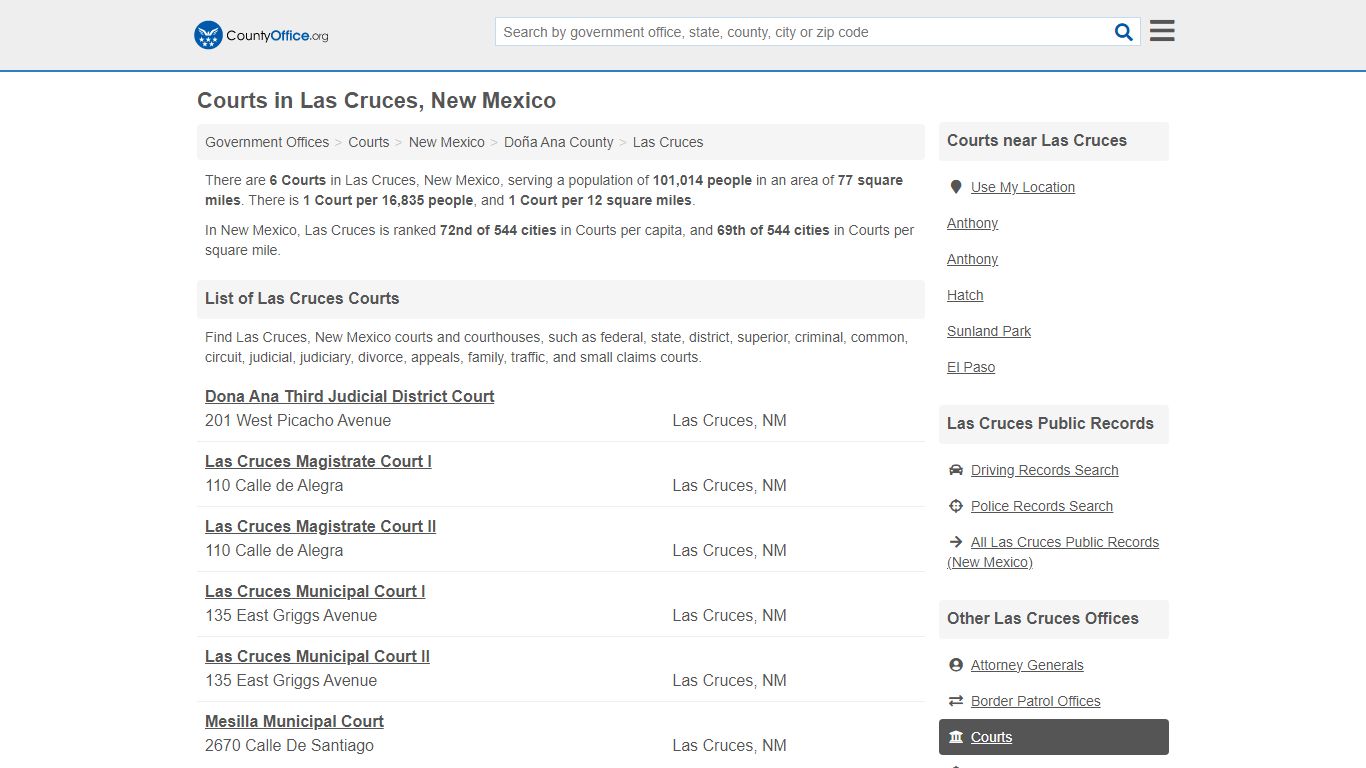Open Courts breadcrumb link
This screenshot has width=1366, height=768.
[x=369, y=142]
